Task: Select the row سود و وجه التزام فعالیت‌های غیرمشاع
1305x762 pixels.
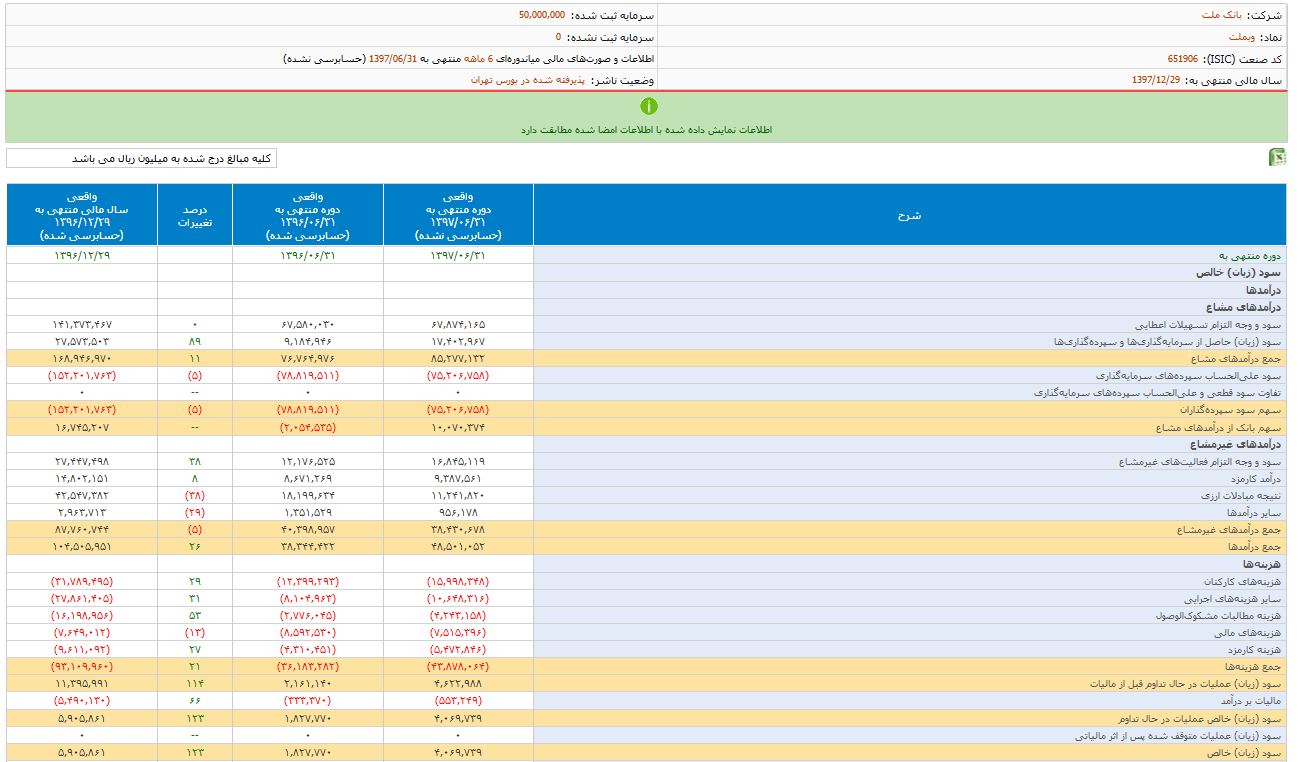Action: tap(646, 462)
